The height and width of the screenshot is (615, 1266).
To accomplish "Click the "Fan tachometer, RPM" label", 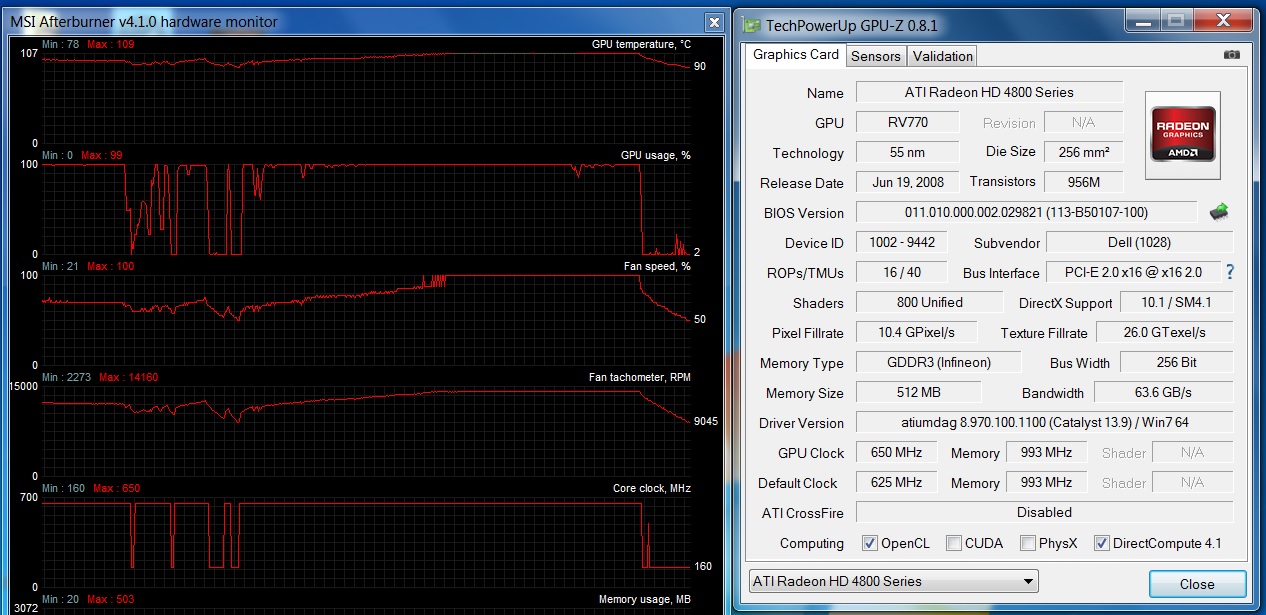I will click(640, 377).
